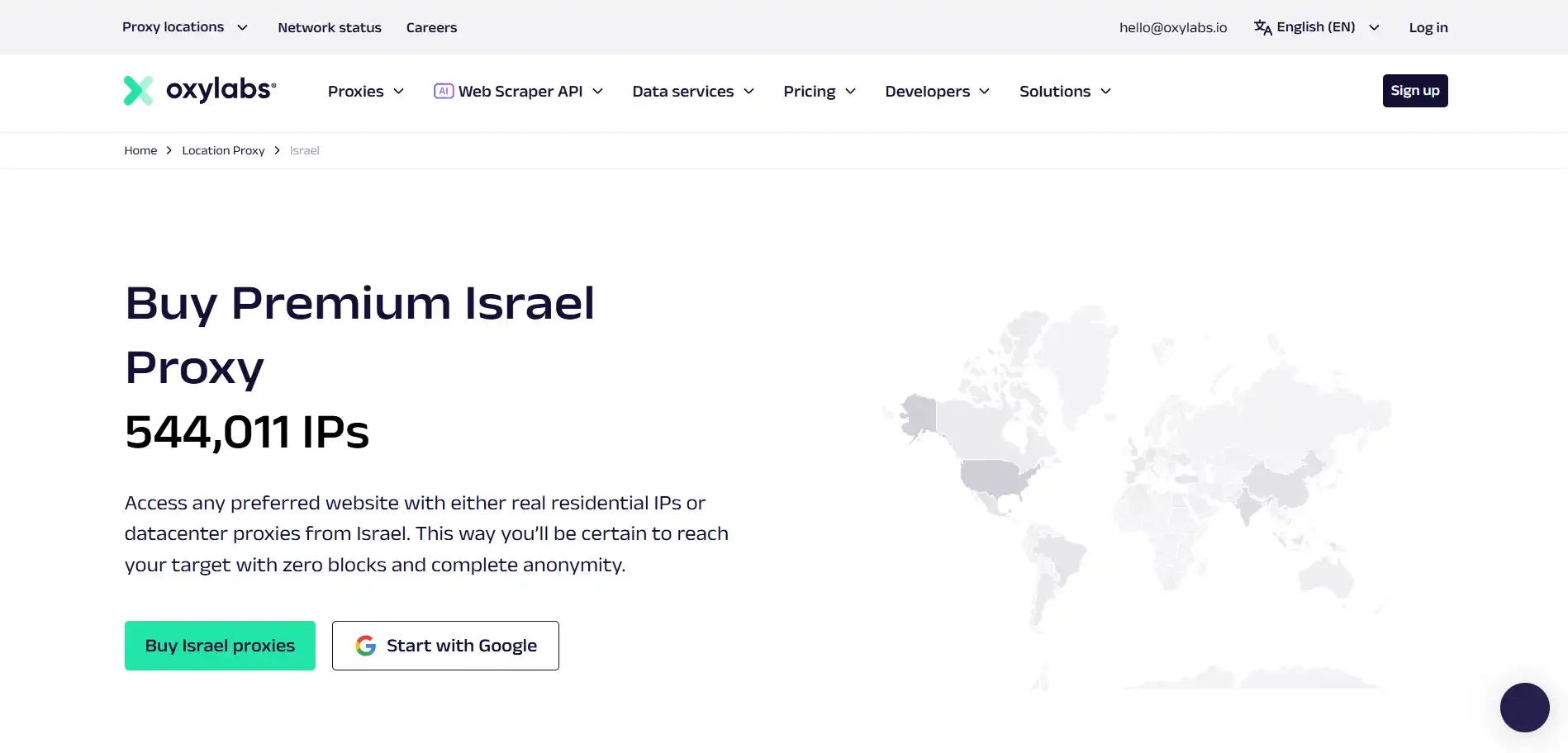This screenshot has height=753, width=1568.
Task: Expand the Data services chevron
Action: (x=749, y=91)
